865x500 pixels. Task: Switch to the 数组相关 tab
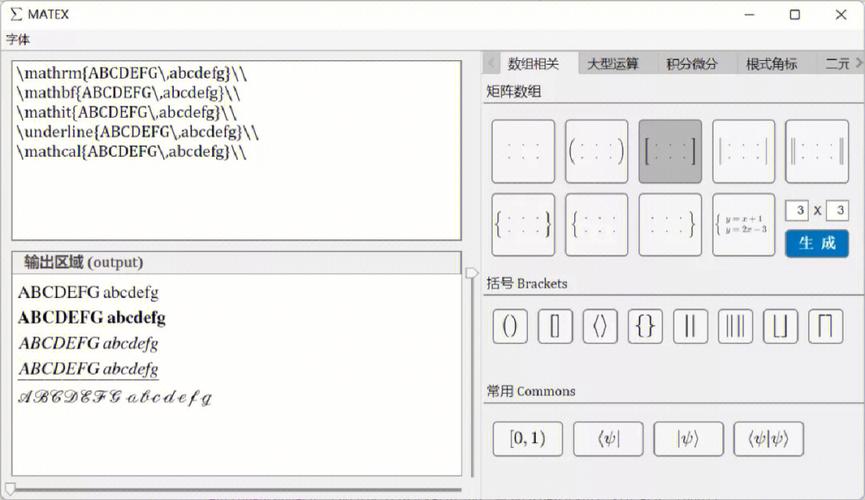533,63
